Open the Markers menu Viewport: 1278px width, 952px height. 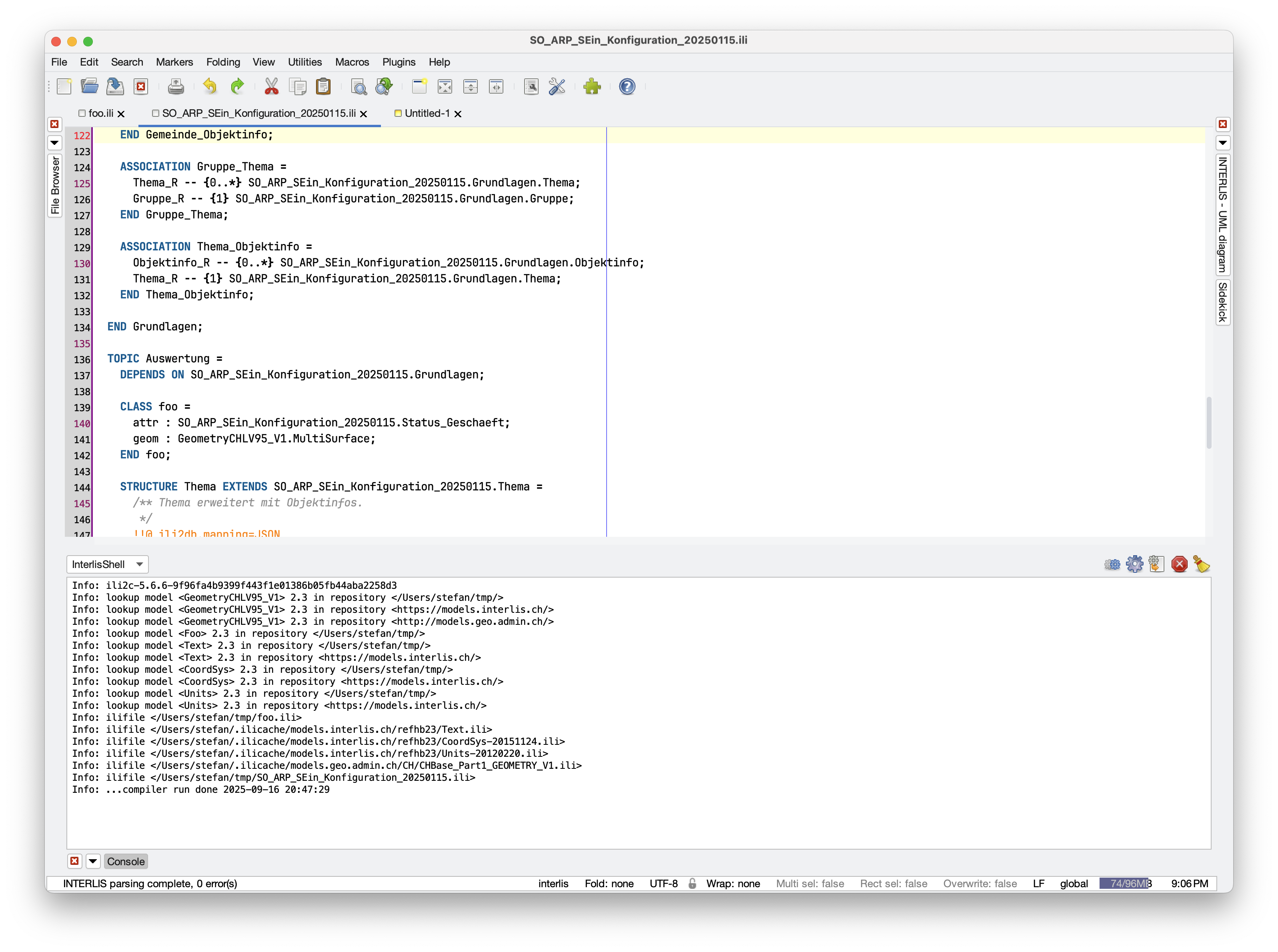click(x=174, y=62)
